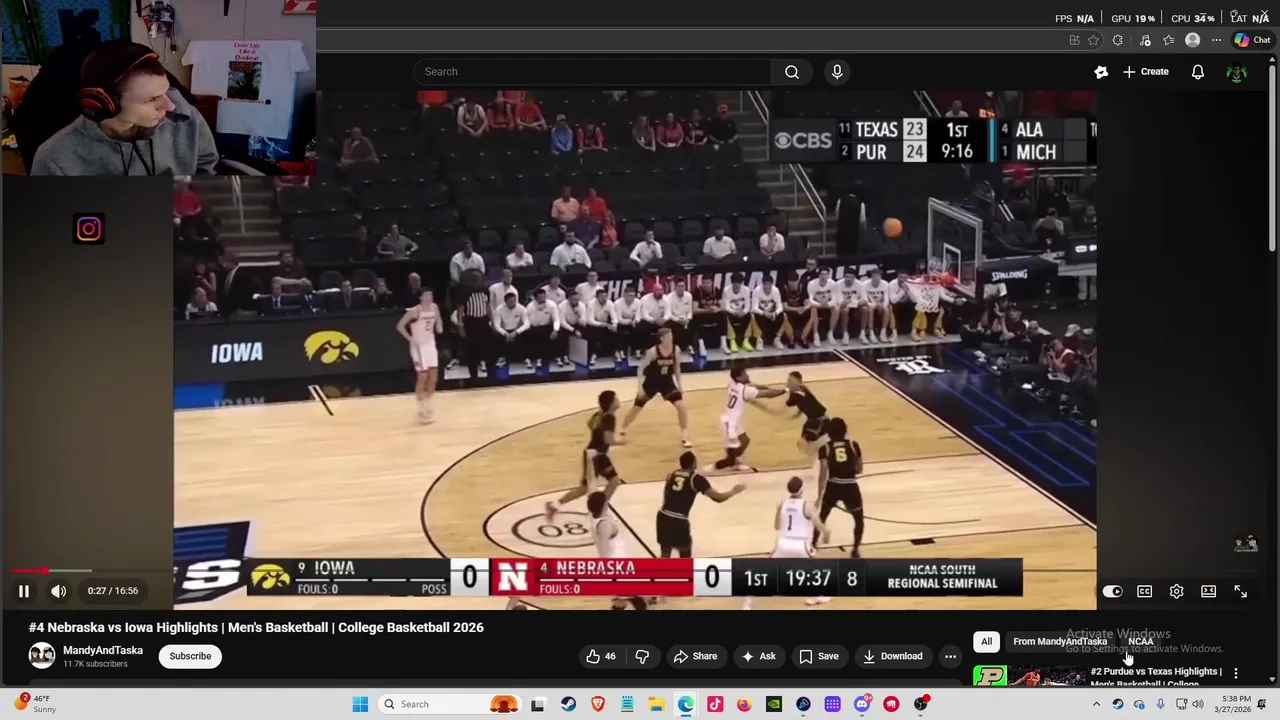Click the Ask button
Screen dimensions: 1280x720
point(758,656)
